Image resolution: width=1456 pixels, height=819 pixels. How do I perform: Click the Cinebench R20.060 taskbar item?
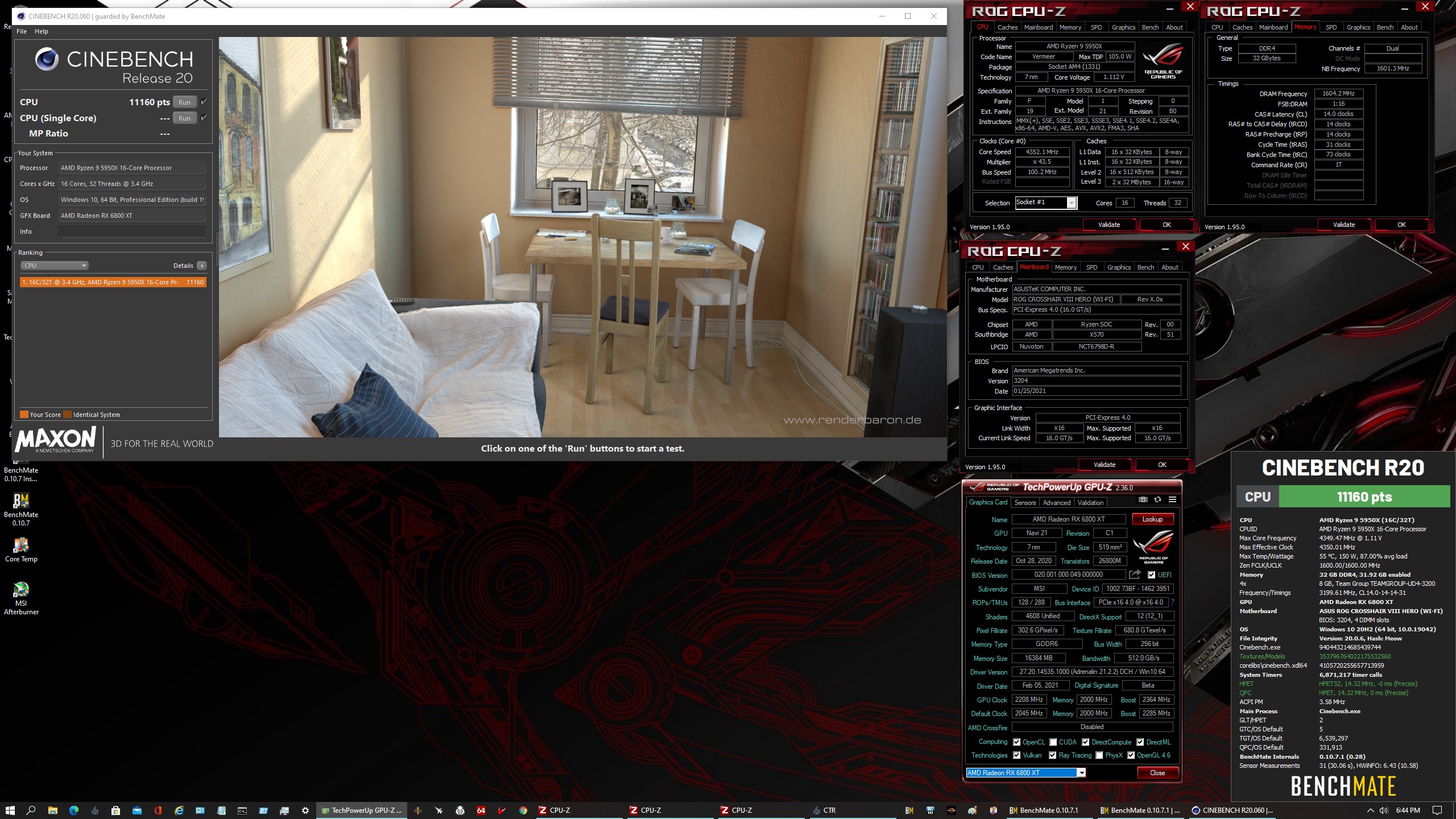click(1232, 810)
